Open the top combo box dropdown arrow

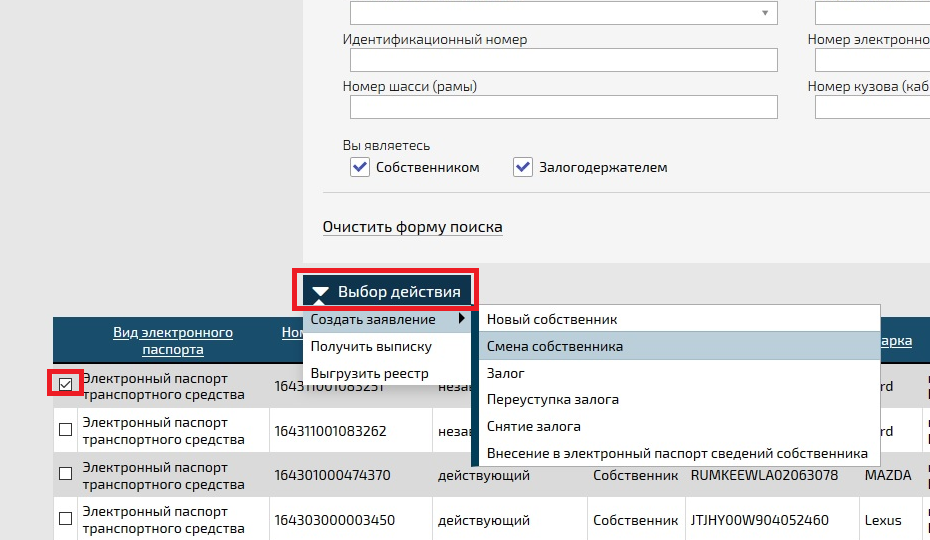click(765, 12)
